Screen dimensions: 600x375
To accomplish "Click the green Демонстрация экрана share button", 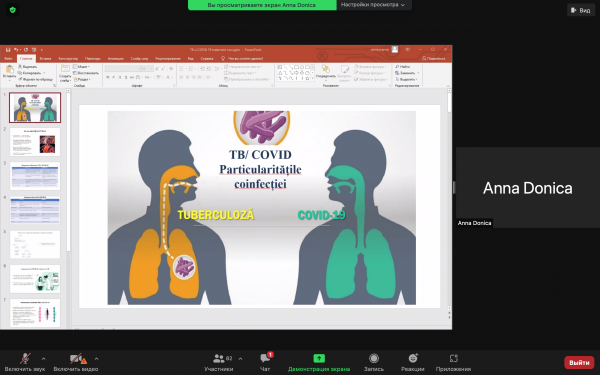I will click(319, 362).
